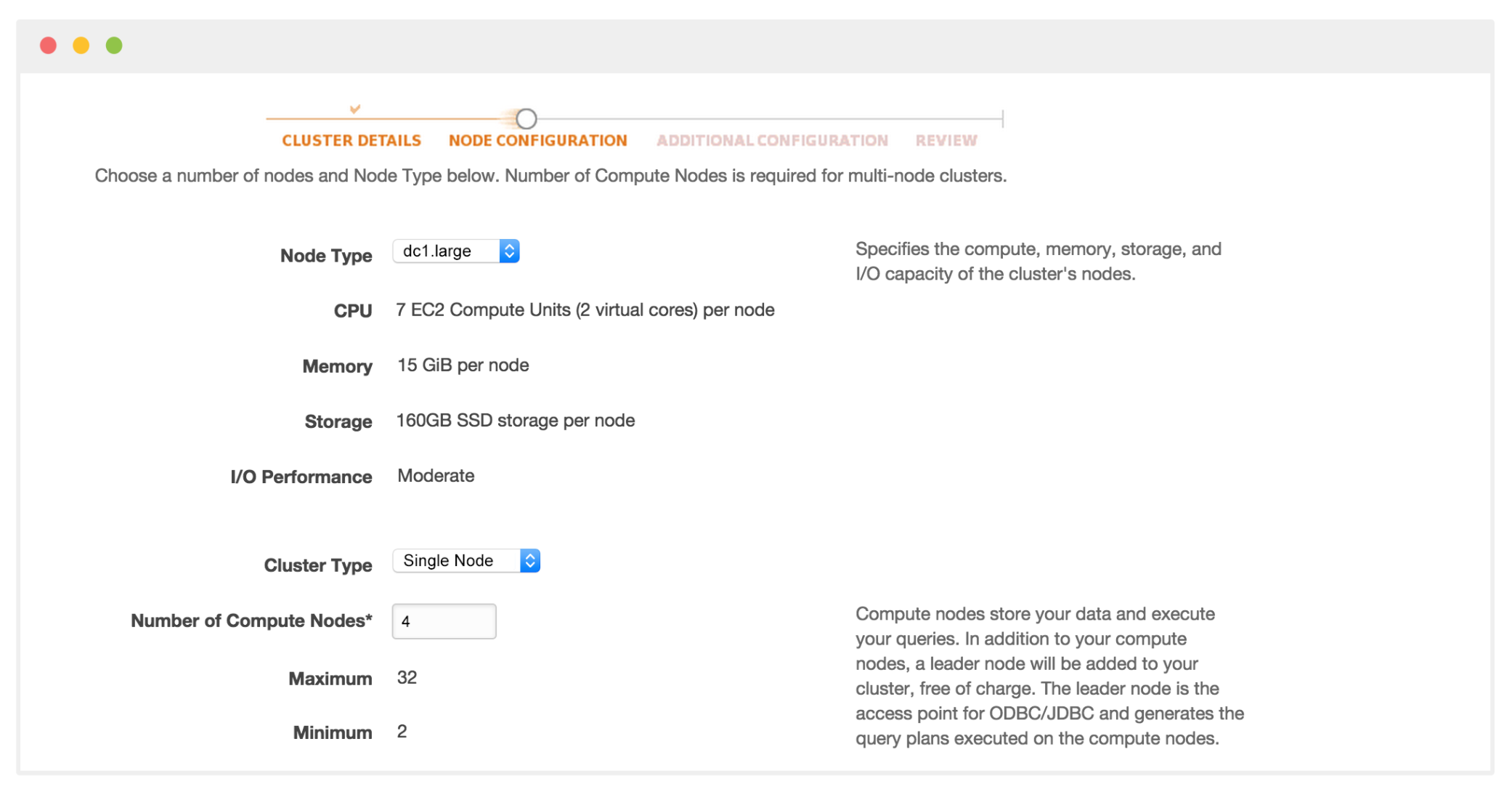1512x792 pixels.
Task: Open the Node Type dropdown
Action: 455,251
